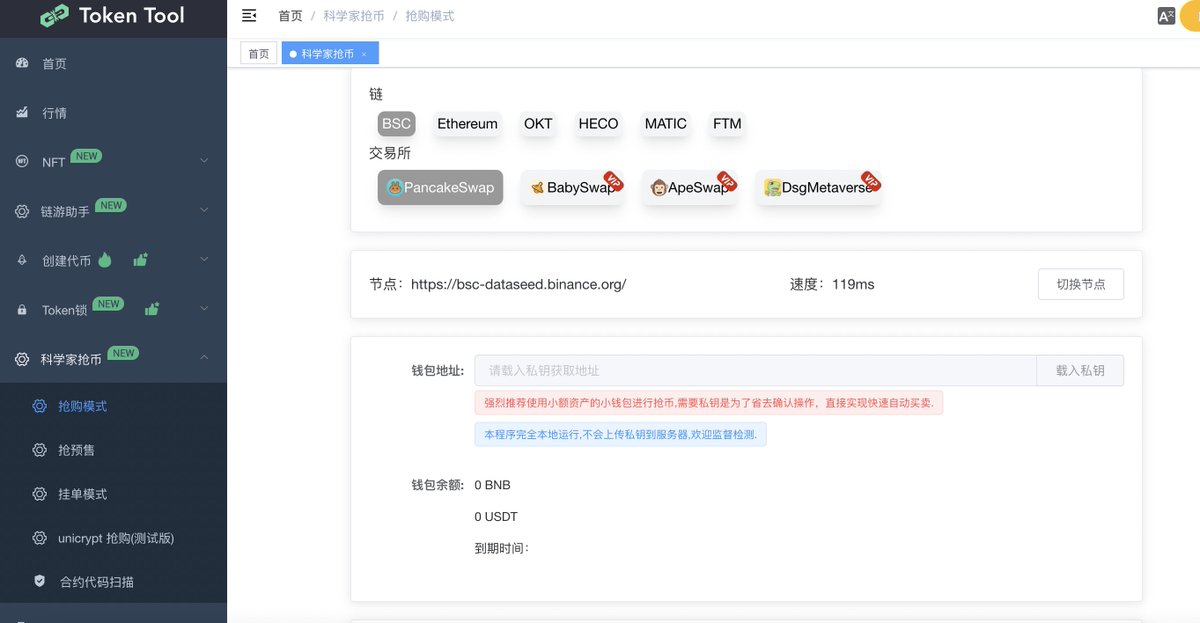Click the Token Tool logo icon
The width and height of the screenshot is (1200, 623).
[54, 16]
